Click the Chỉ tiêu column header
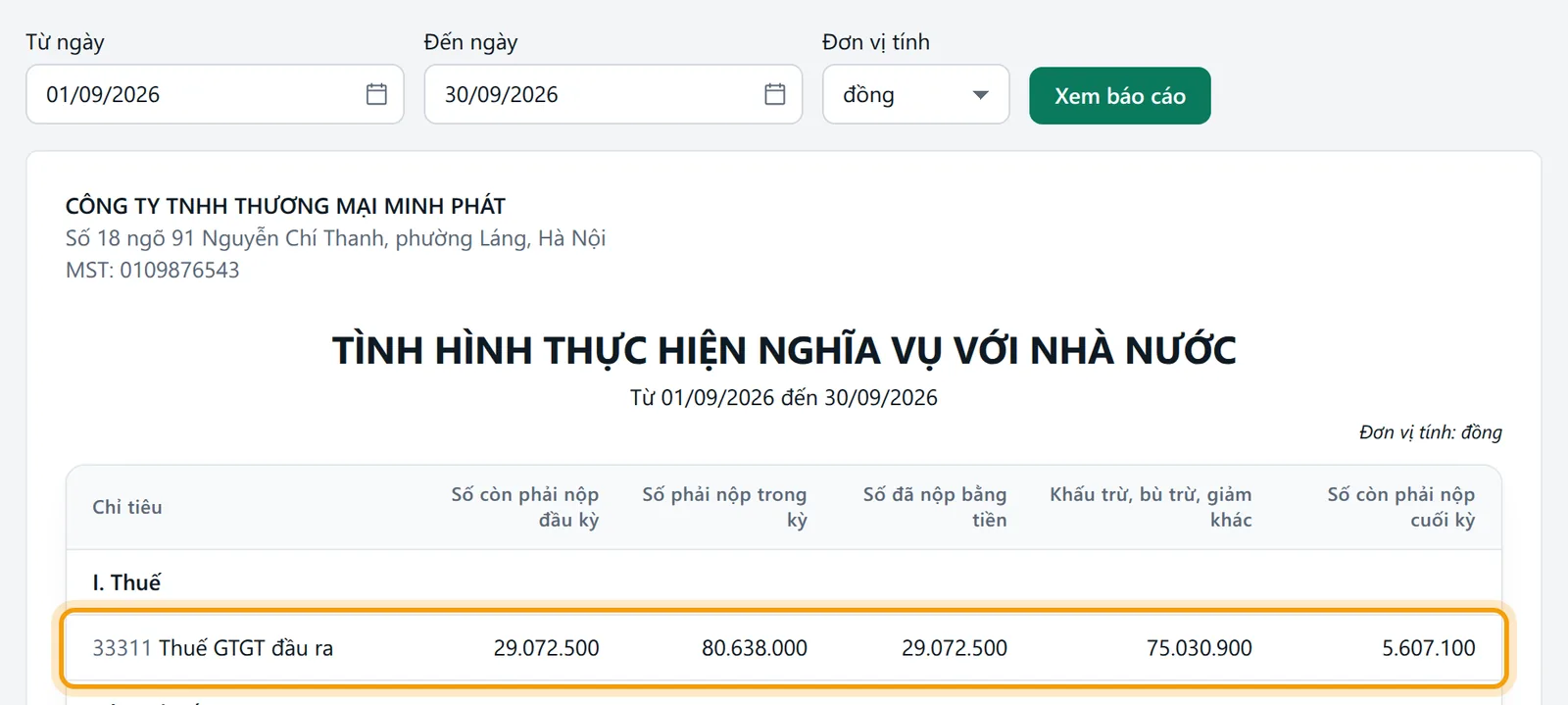This screenshot has width=1568, height=705. pos(127,507)
